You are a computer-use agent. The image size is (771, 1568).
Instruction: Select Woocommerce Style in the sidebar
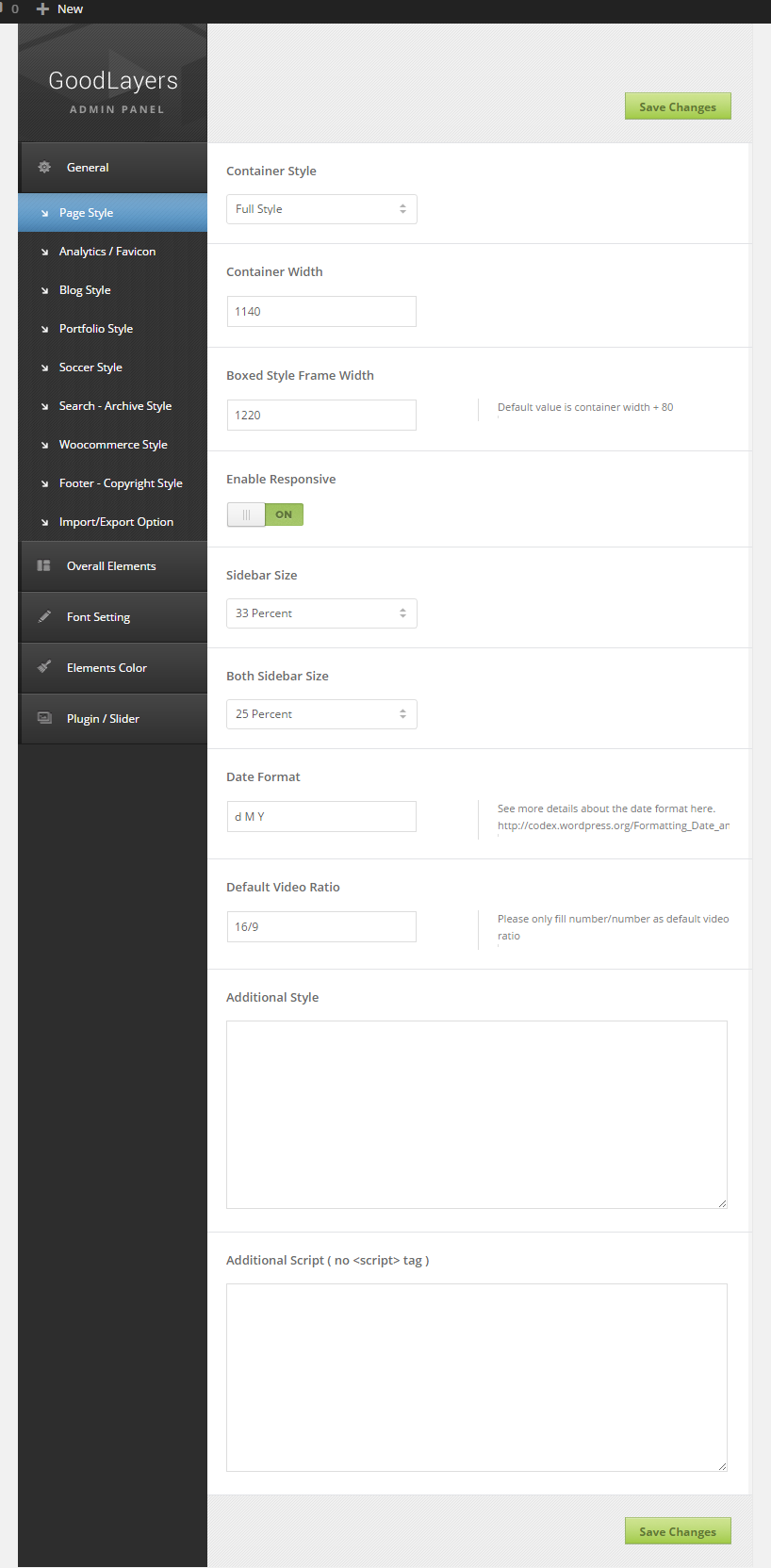pyautogui.click(x=113, y=445)
